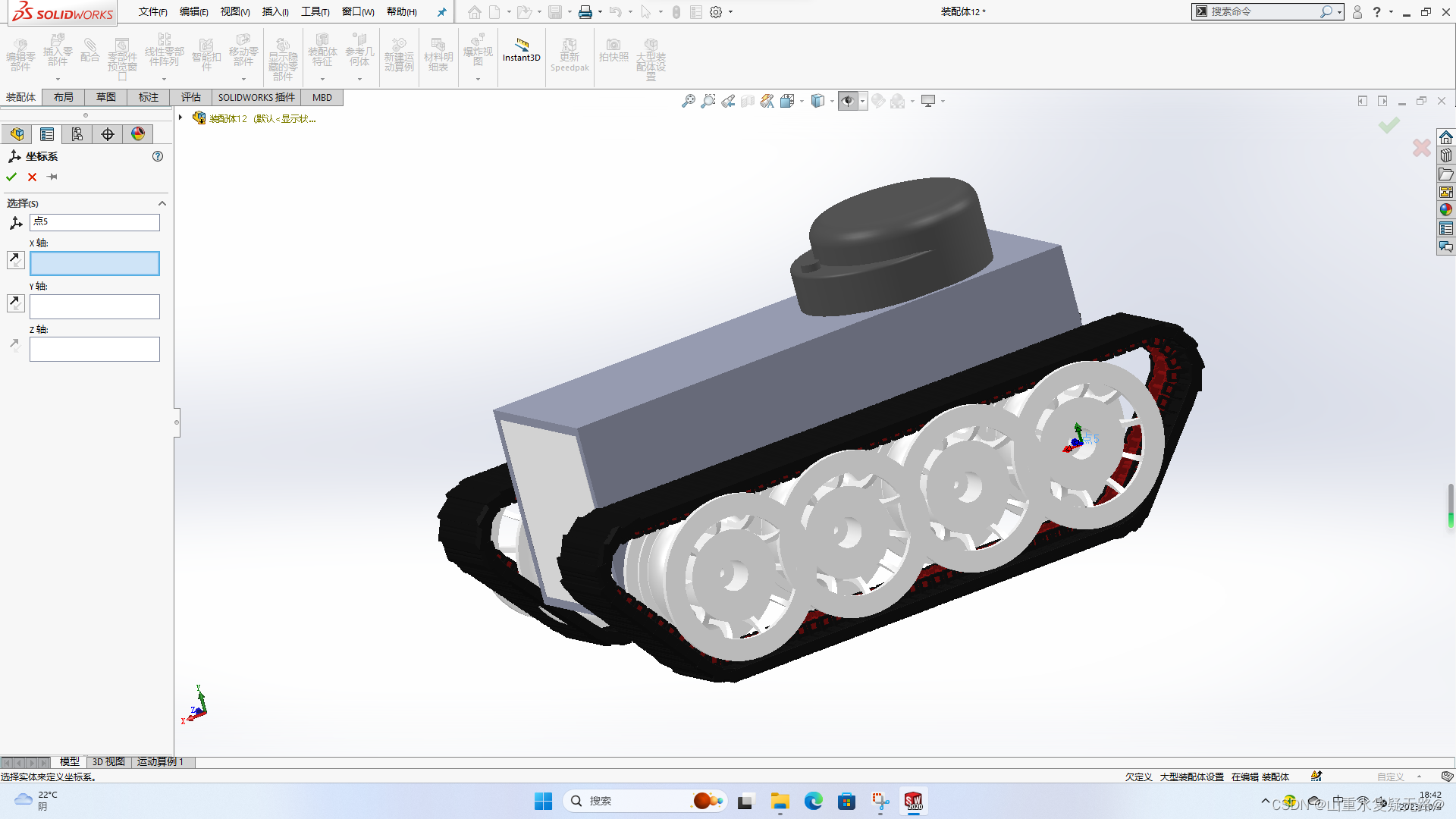Click the Print icon

coord(585,12)
